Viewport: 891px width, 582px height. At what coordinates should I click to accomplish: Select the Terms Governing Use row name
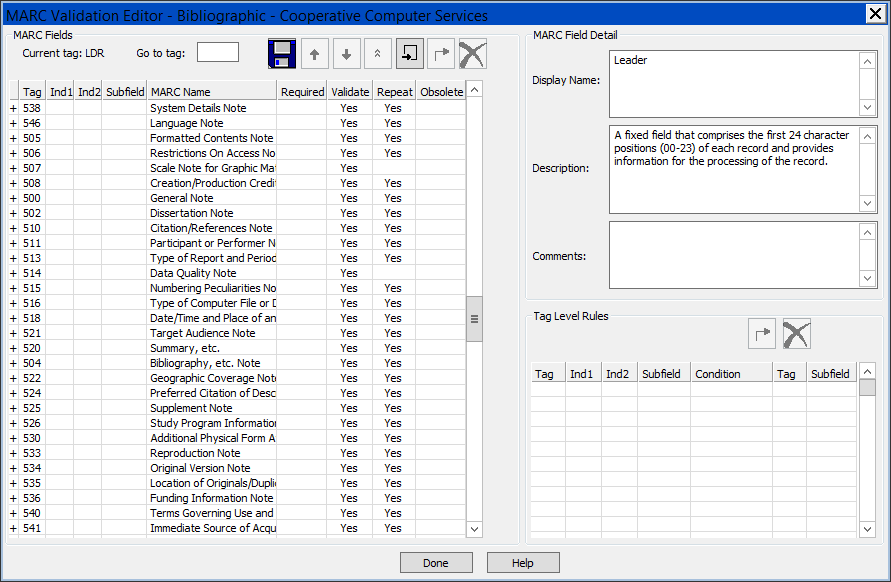coord(212,513)
